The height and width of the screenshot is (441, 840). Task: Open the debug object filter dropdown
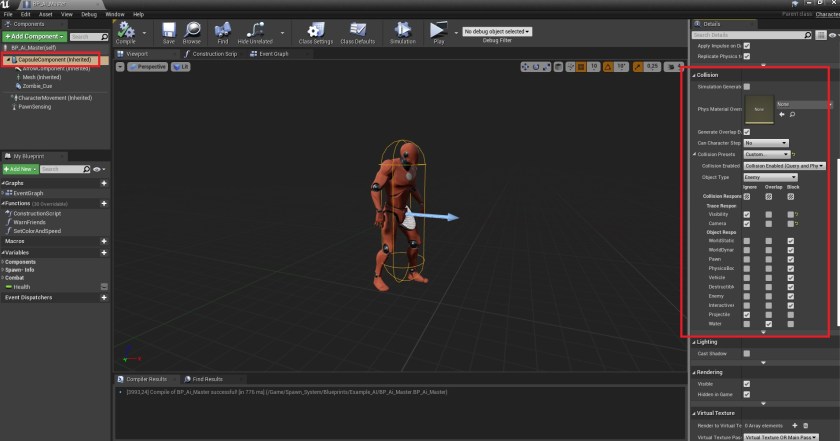(497, 32)
